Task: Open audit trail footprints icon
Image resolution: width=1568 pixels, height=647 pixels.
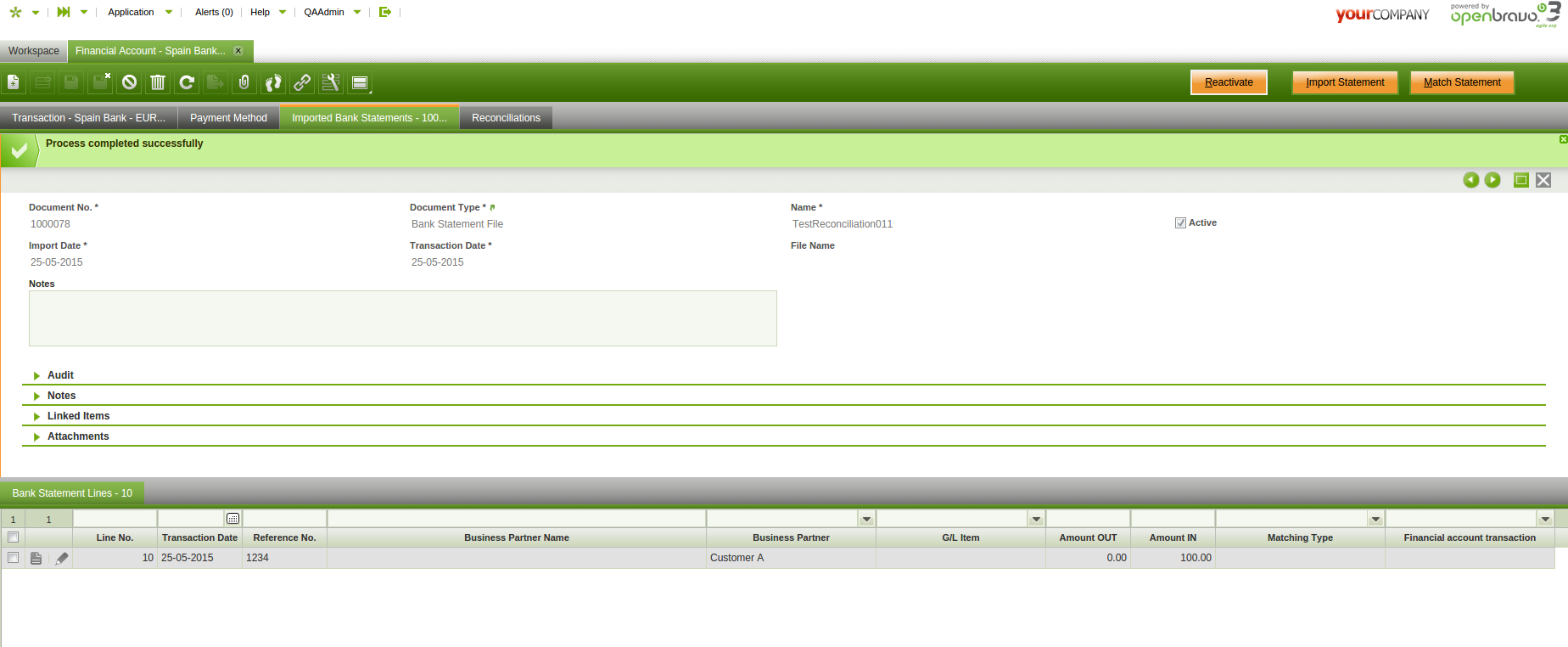Action: tap(273, 82)
